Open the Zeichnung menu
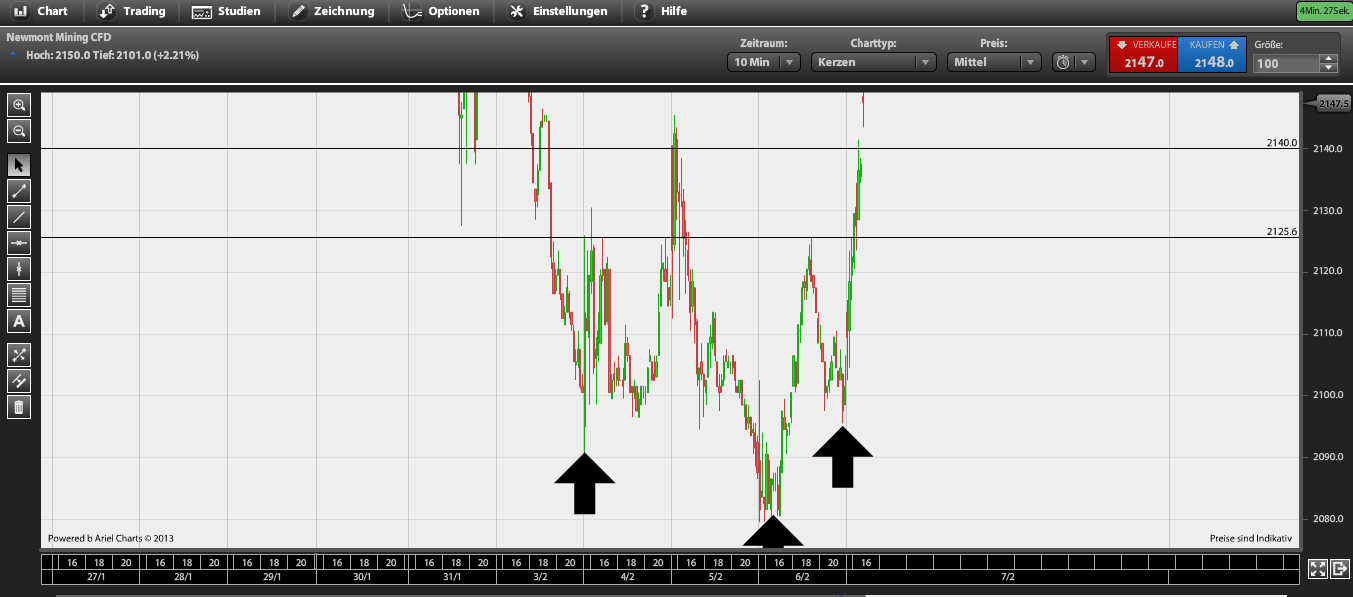 [x=332, y=11]
